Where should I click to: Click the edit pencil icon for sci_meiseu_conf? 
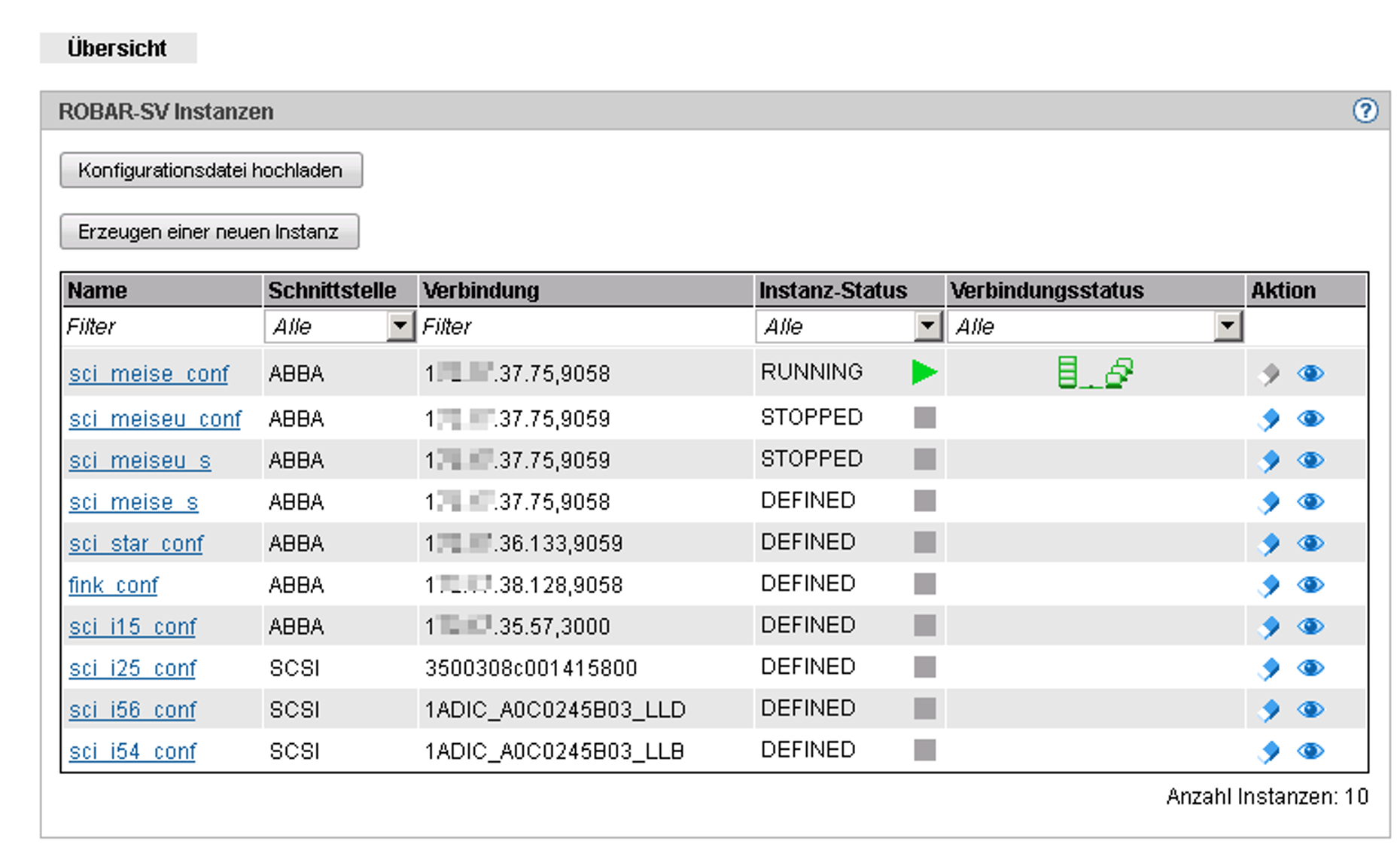1269,419
